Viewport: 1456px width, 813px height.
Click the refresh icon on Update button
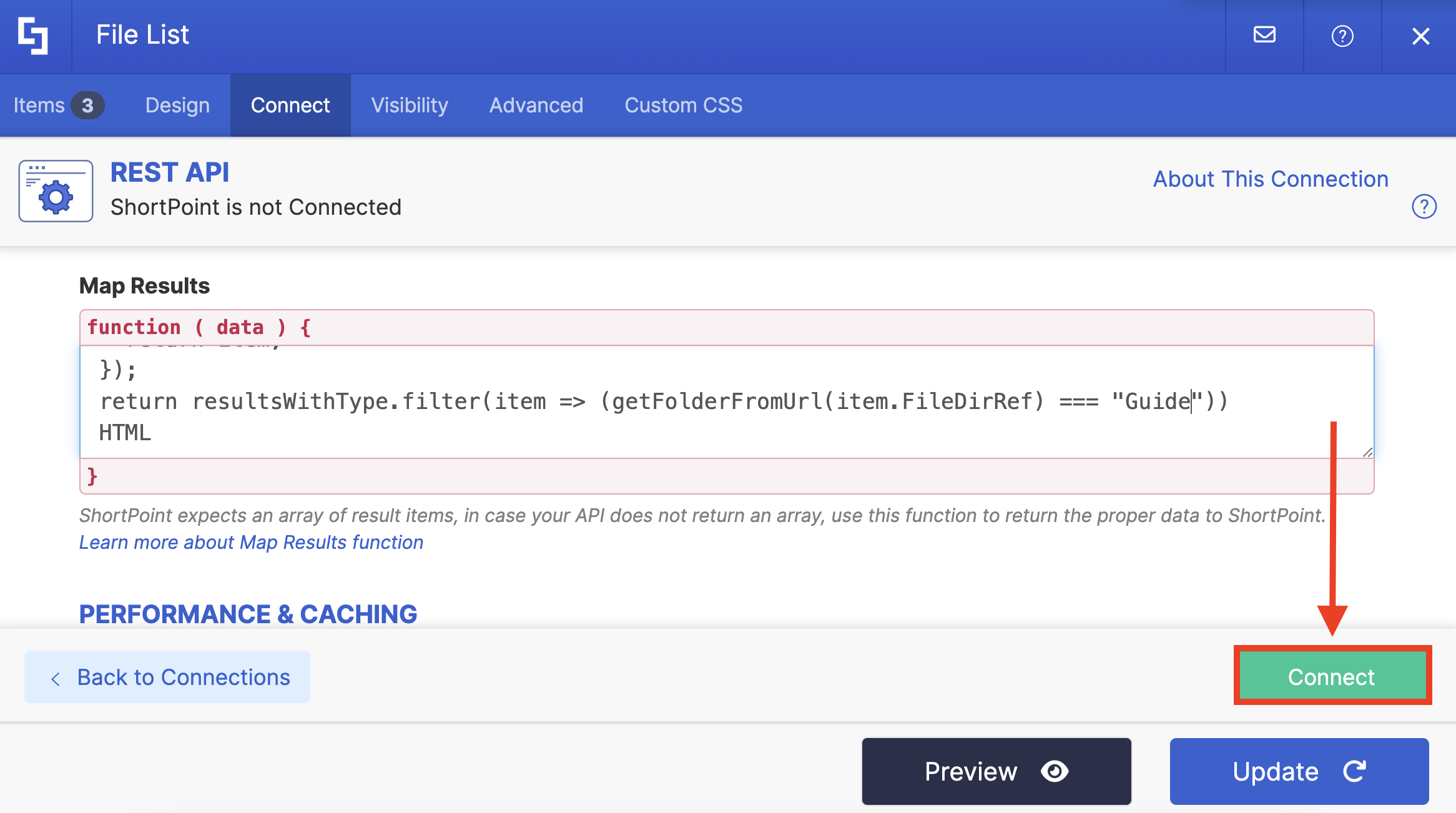(x=1355, y=771)
